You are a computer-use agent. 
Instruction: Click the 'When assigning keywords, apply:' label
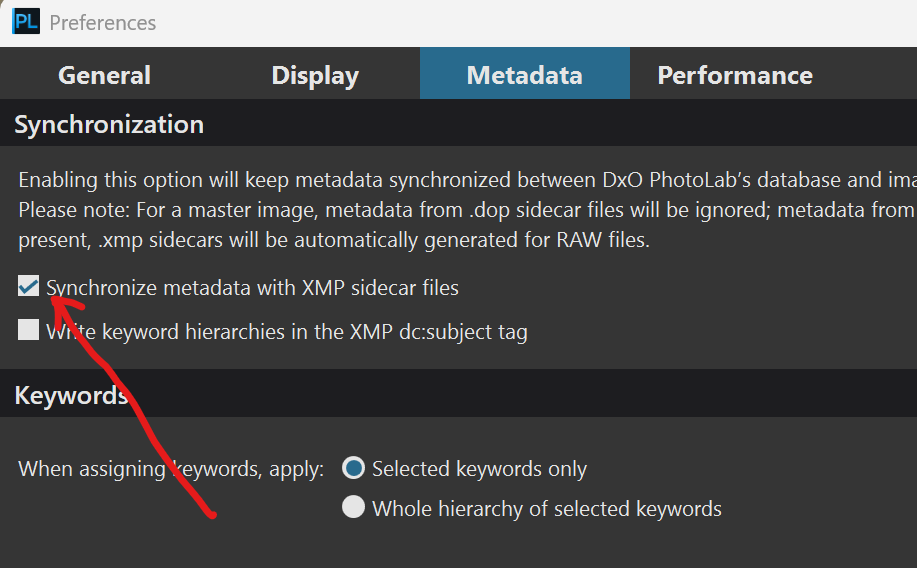(x=171, y=468)
